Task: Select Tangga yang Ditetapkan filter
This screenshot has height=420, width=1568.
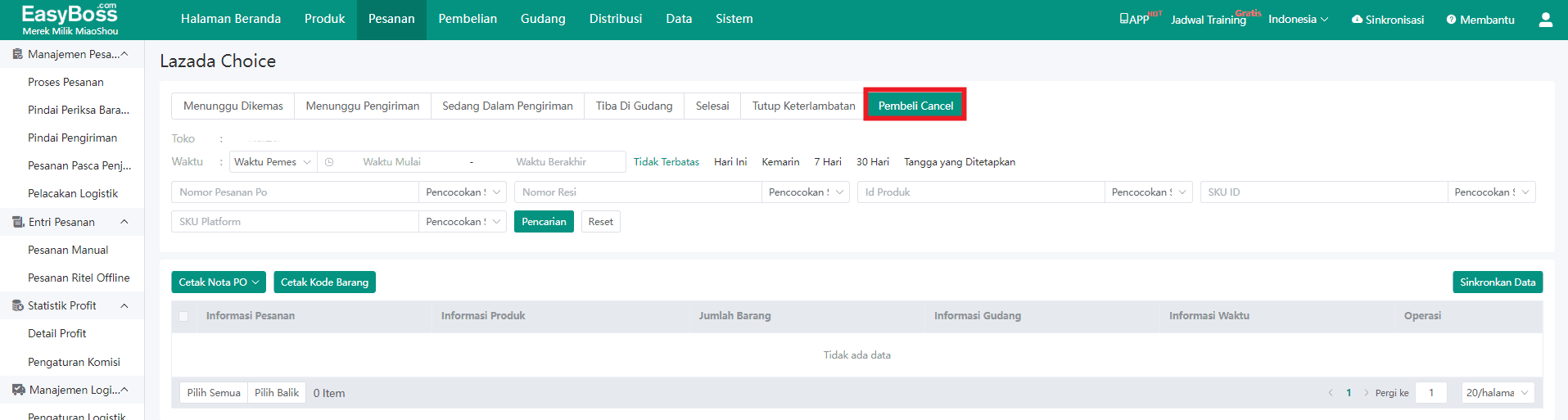Action: pyautogui.click(x=960, y=162)
